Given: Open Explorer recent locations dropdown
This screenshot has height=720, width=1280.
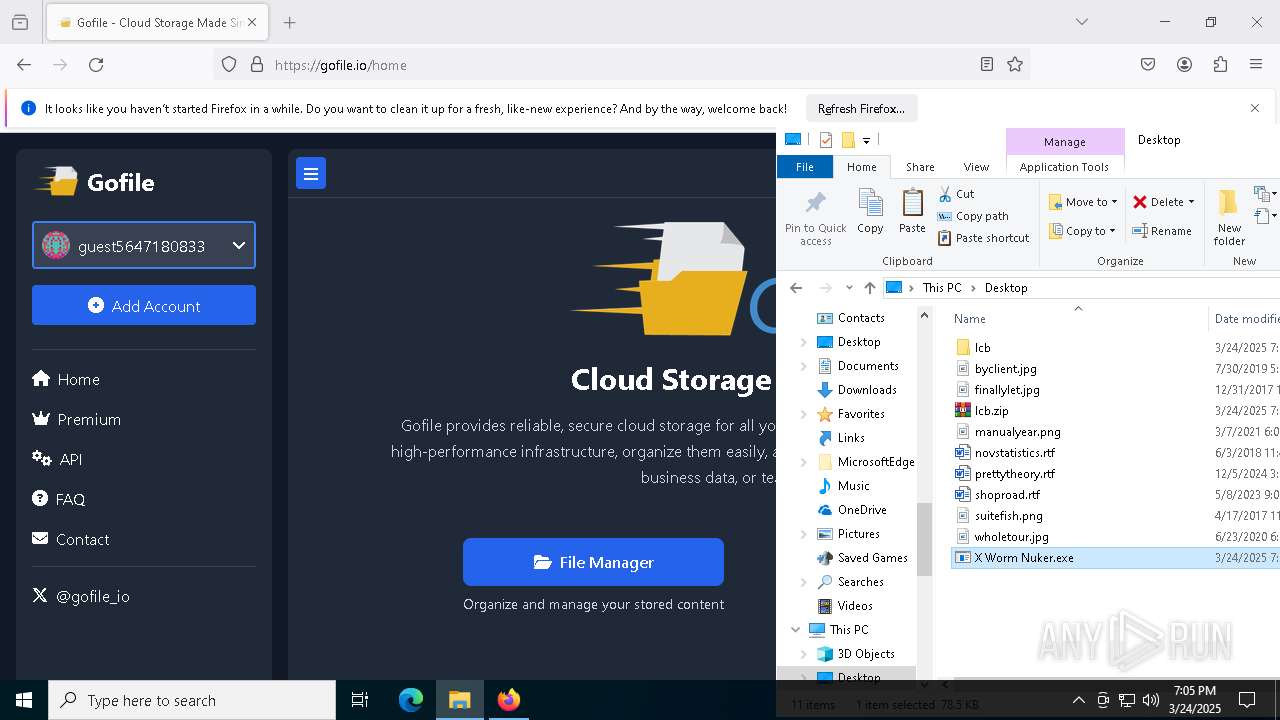Looking at the screenshot, I should [x=849, y=288].
